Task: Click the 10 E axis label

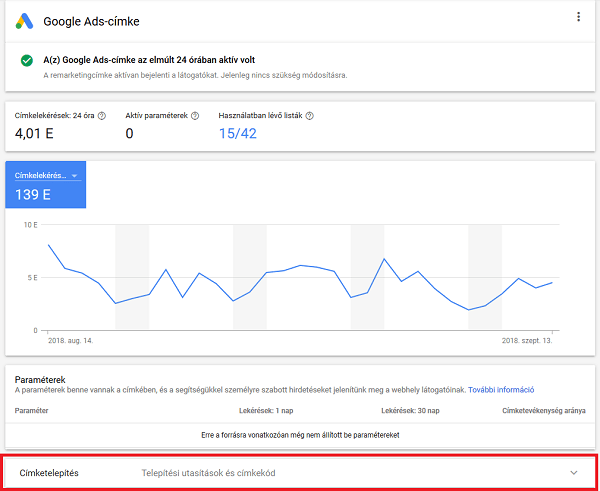Action: (x=31, y=225)
